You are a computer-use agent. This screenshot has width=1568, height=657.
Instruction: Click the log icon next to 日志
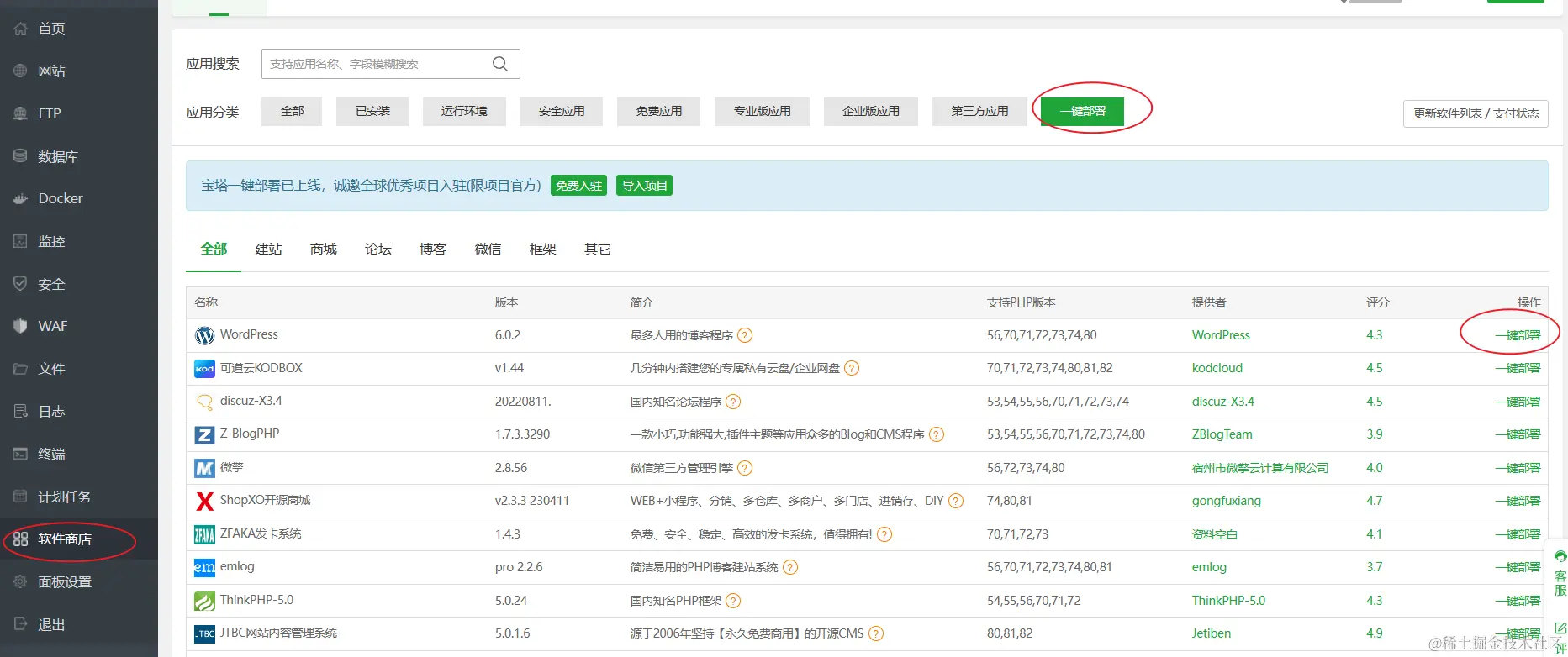[x=21, y=411]
